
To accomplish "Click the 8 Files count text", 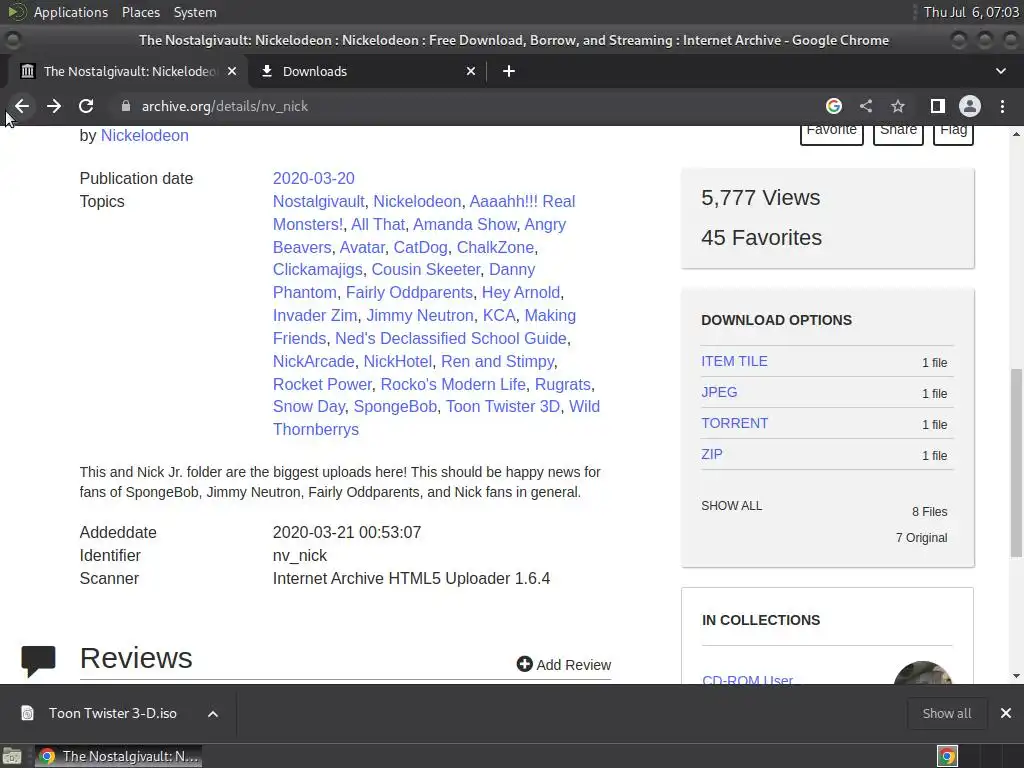I will point(929,511).
